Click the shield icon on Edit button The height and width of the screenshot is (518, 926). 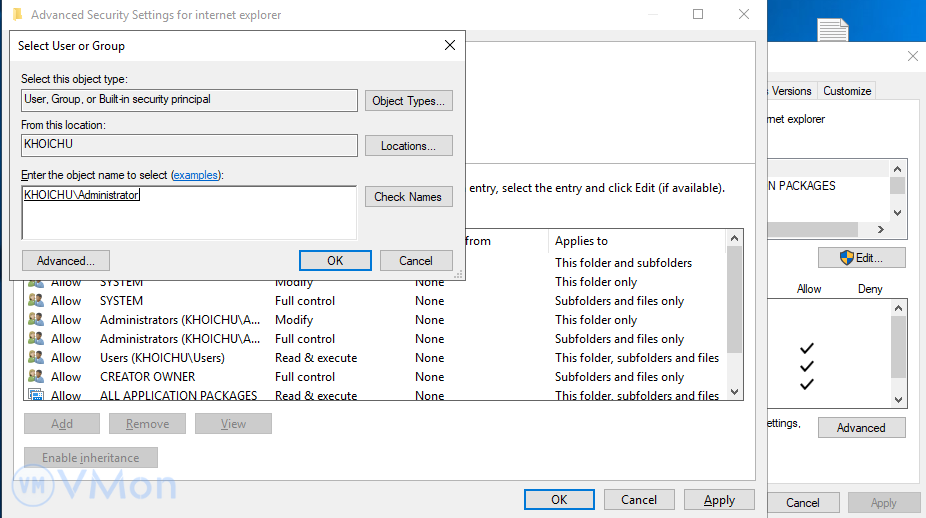846,258
